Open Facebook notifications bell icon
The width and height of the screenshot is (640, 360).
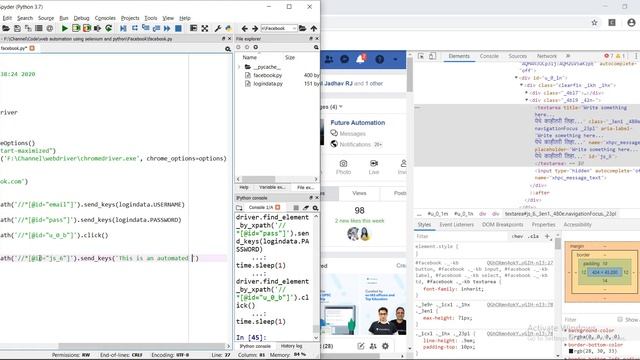coord(360,59)
